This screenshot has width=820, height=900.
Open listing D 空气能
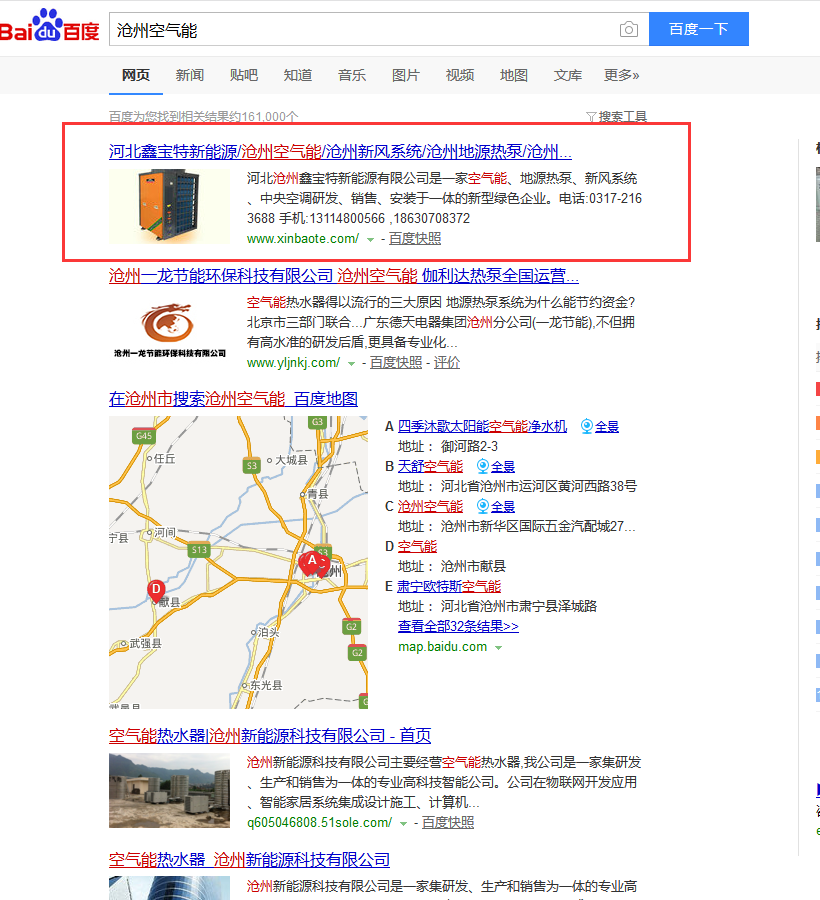[x=417, y=546]
